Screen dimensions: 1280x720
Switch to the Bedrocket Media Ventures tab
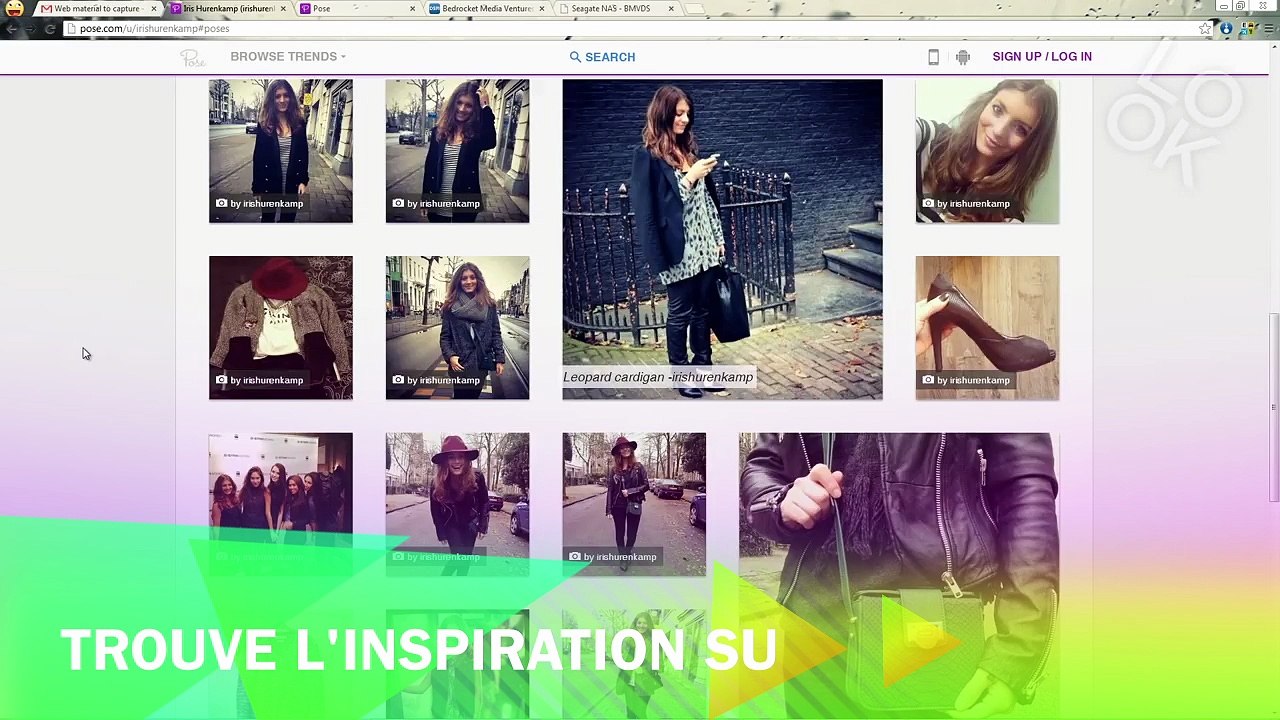[x=487, y=9]
